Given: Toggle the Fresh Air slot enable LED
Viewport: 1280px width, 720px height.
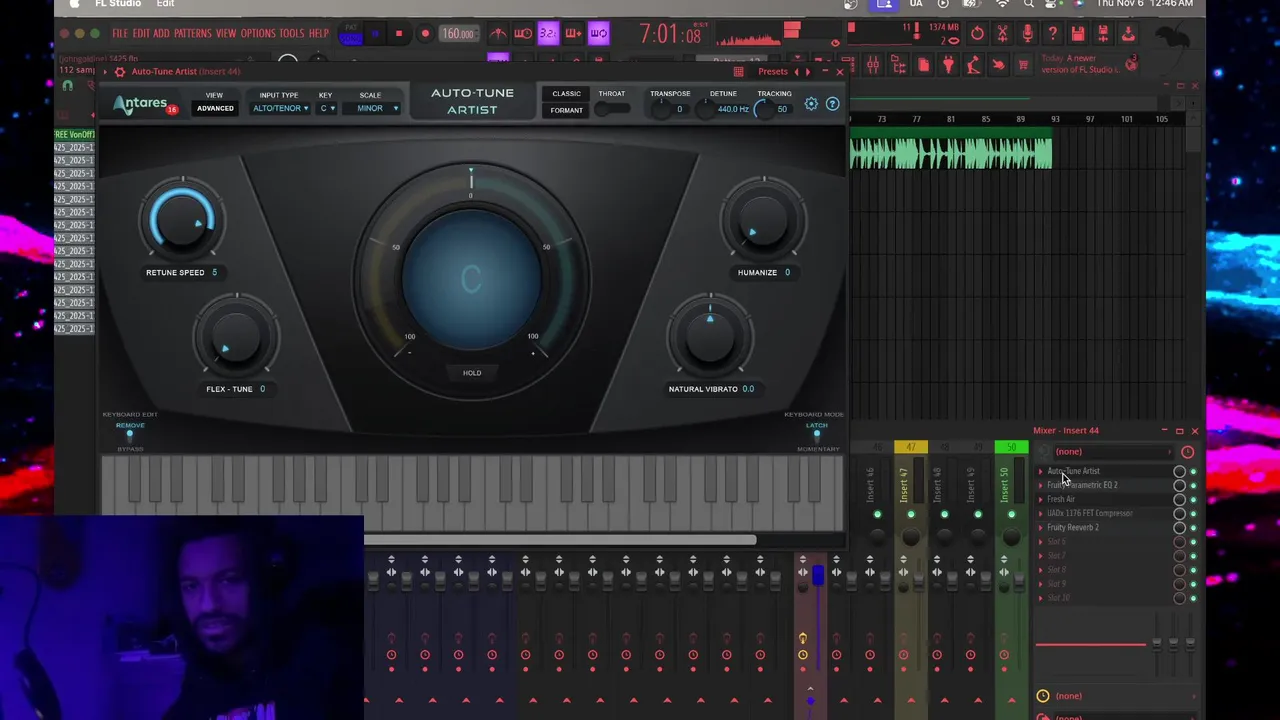Looking at the screenshot, I should point(1193,500).
